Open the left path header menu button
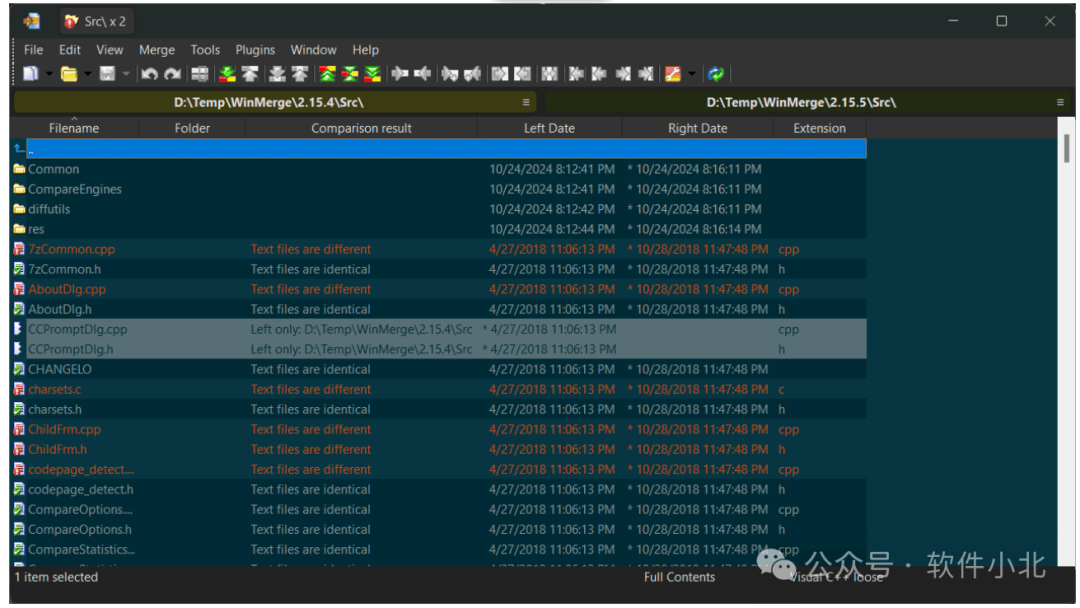The image size is (1080, 608). pyautogui.click(x=526, y=103)
